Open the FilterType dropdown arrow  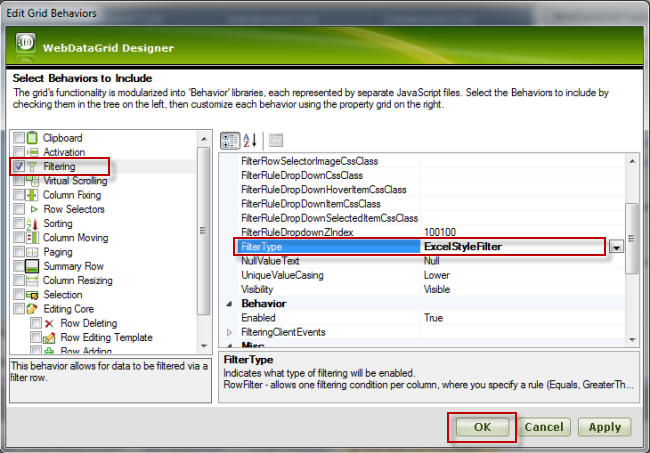617,247
